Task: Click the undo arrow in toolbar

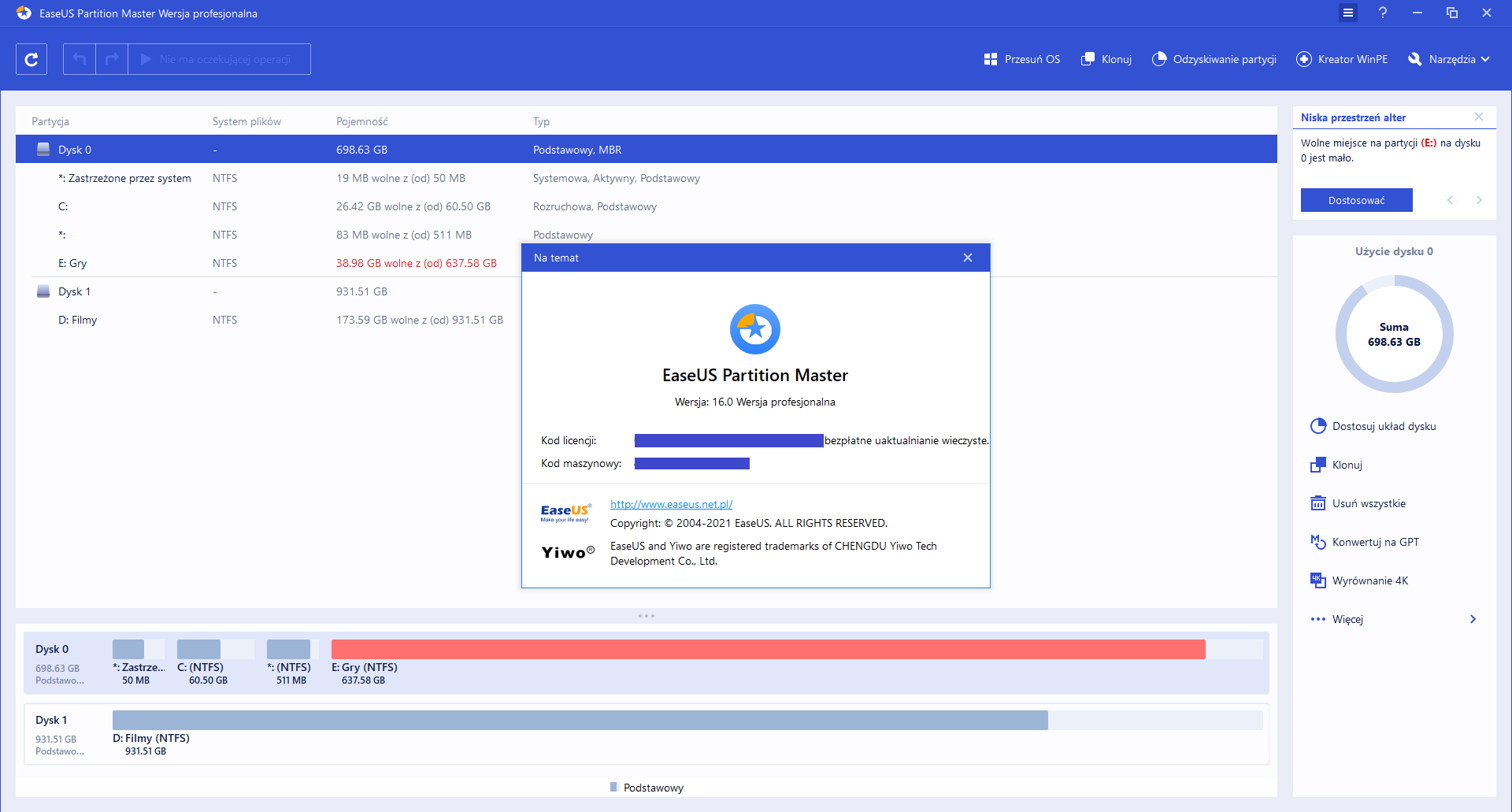Action: coord(80,59)
